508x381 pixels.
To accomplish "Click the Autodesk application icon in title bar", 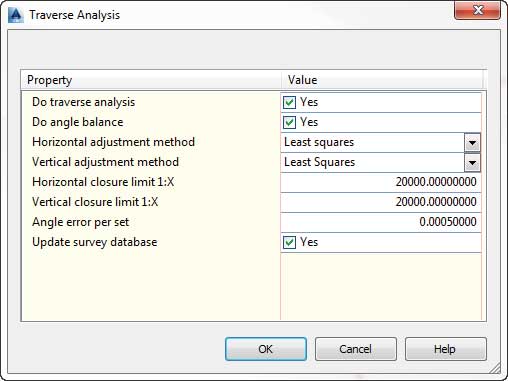I will point(16,15).
